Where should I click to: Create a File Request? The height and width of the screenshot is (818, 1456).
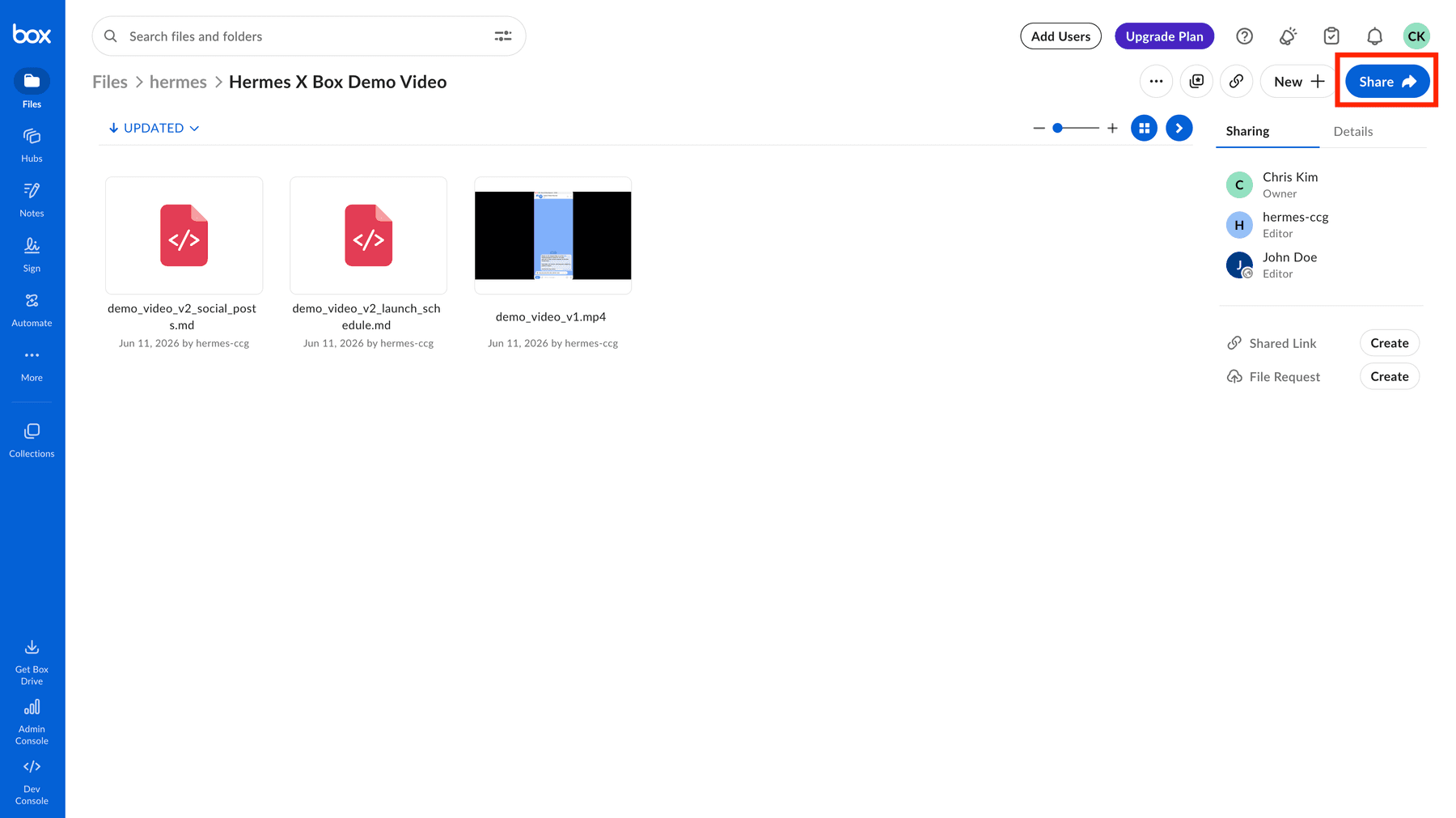[1389, 376]
